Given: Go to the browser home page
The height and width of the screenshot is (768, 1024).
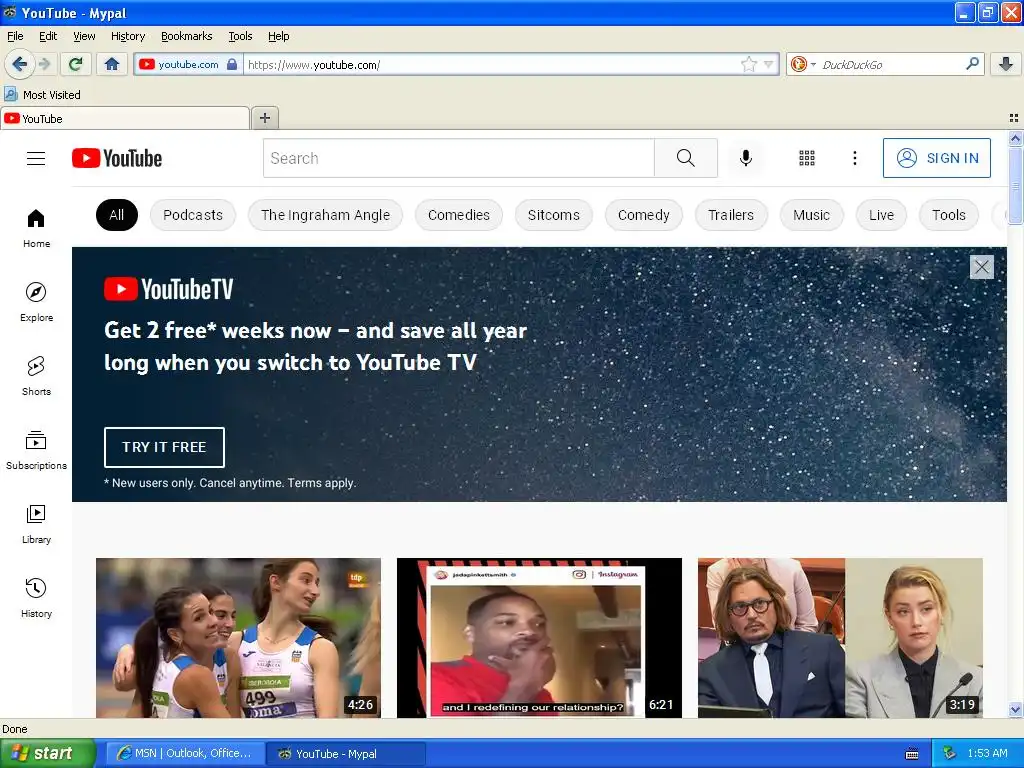Looking at the screenshot, I should [112, 64].
